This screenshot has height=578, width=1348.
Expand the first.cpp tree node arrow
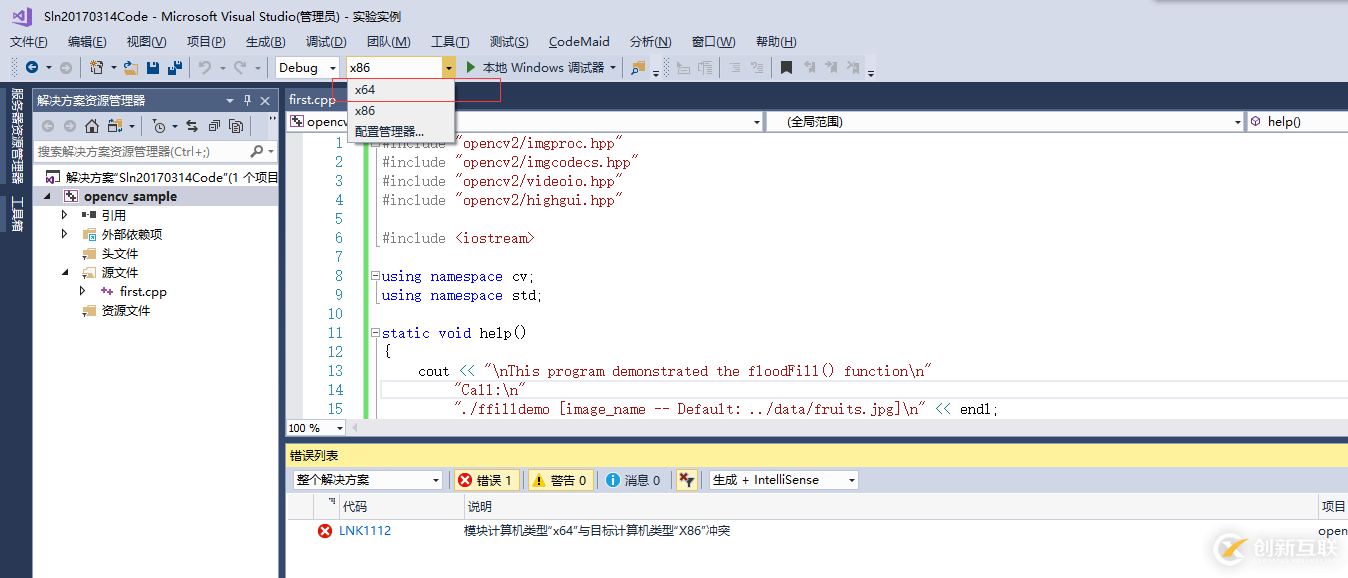click(x=83, y=291)
